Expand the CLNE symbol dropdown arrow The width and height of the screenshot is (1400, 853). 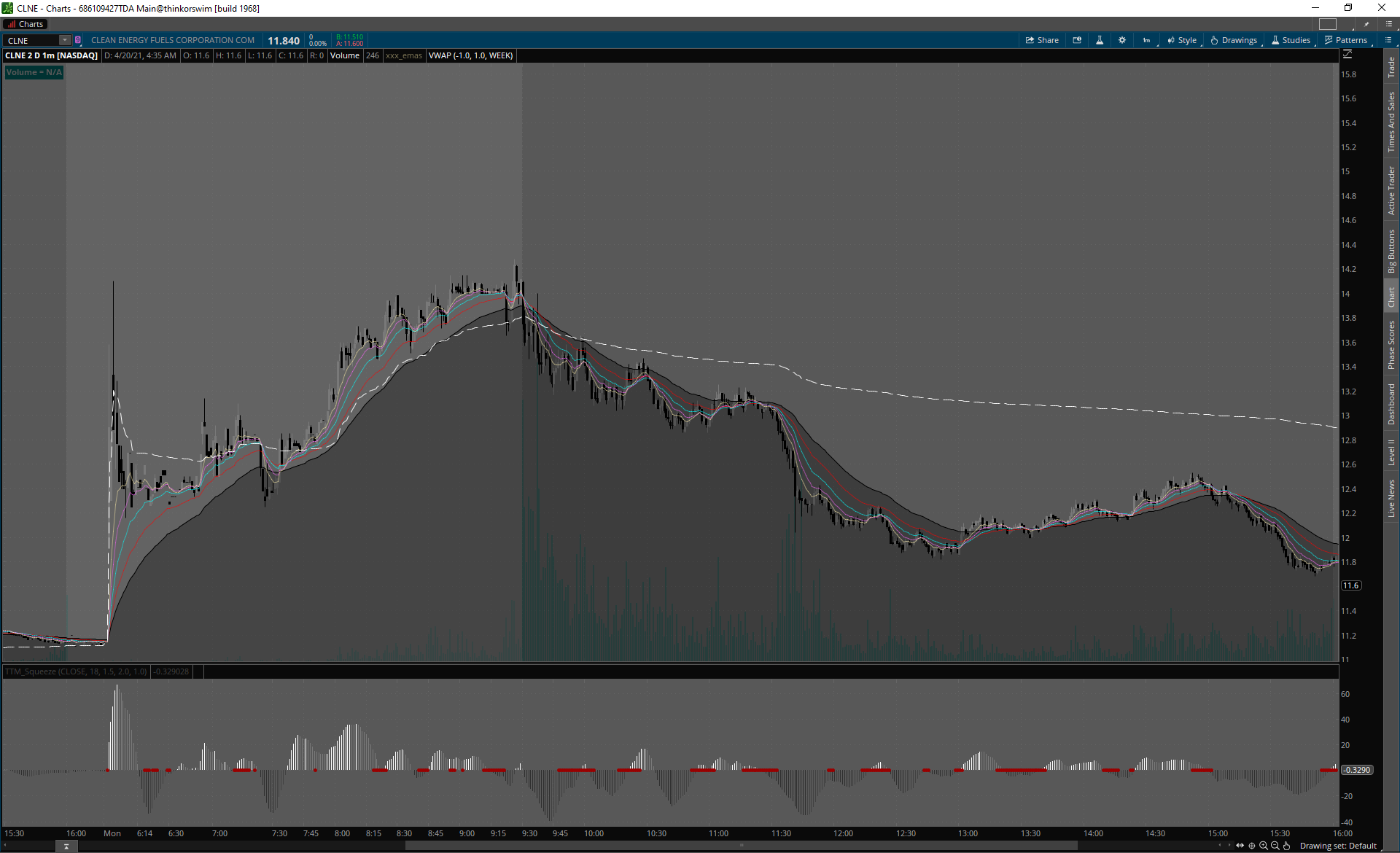[65, 40]
